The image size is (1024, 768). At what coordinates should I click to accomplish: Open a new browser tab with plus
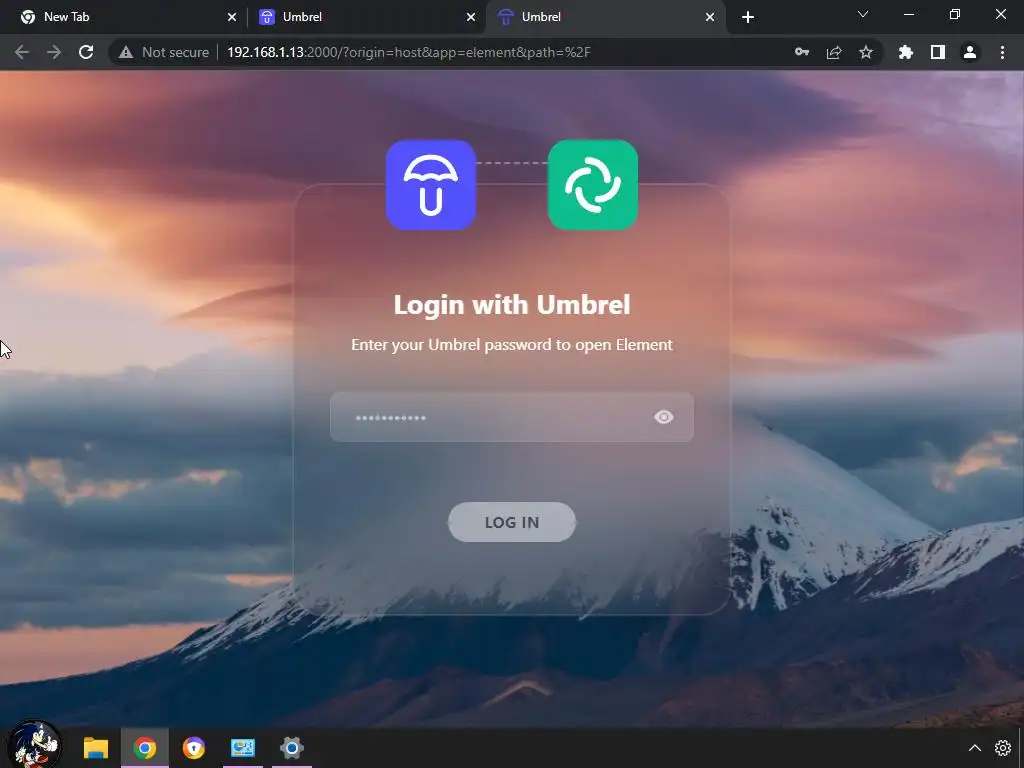point(748,17)
